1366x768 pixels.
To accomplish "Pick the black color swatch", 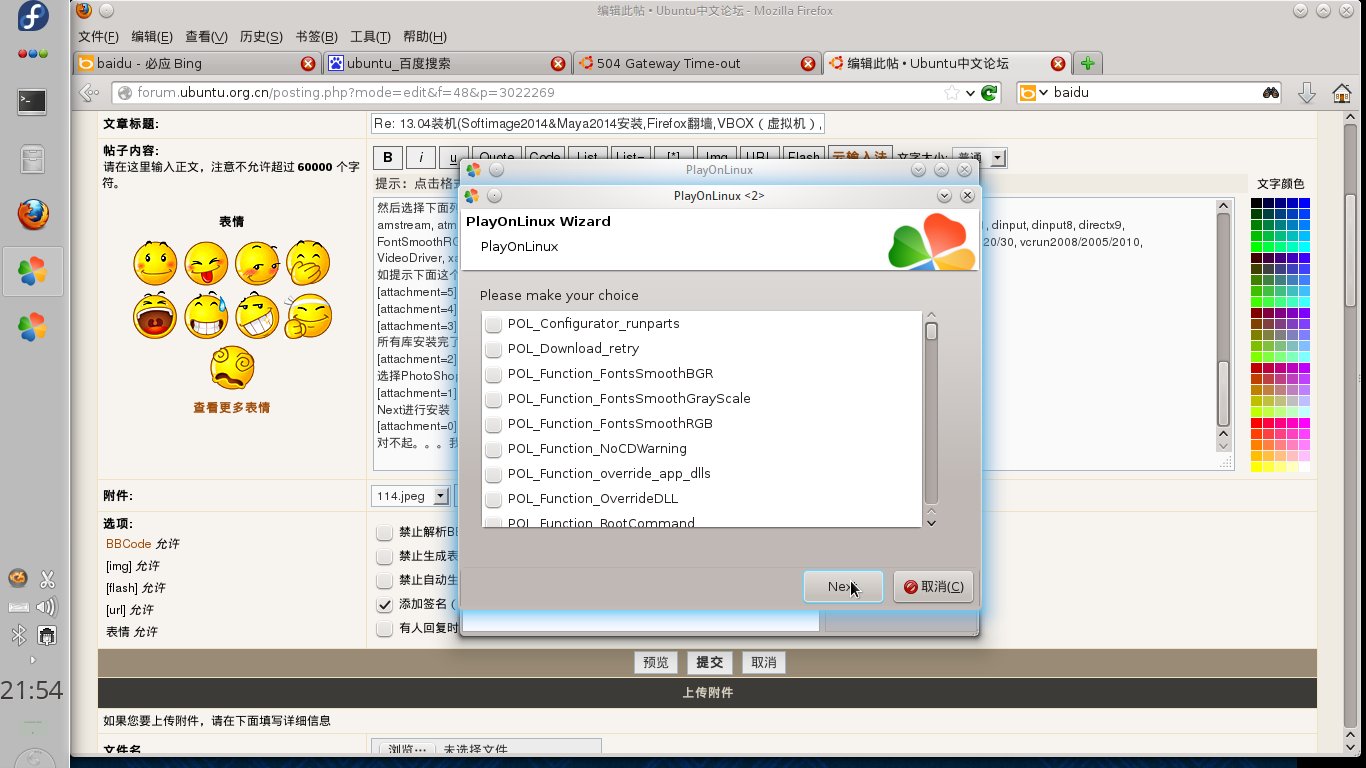I will point(1257,204).
